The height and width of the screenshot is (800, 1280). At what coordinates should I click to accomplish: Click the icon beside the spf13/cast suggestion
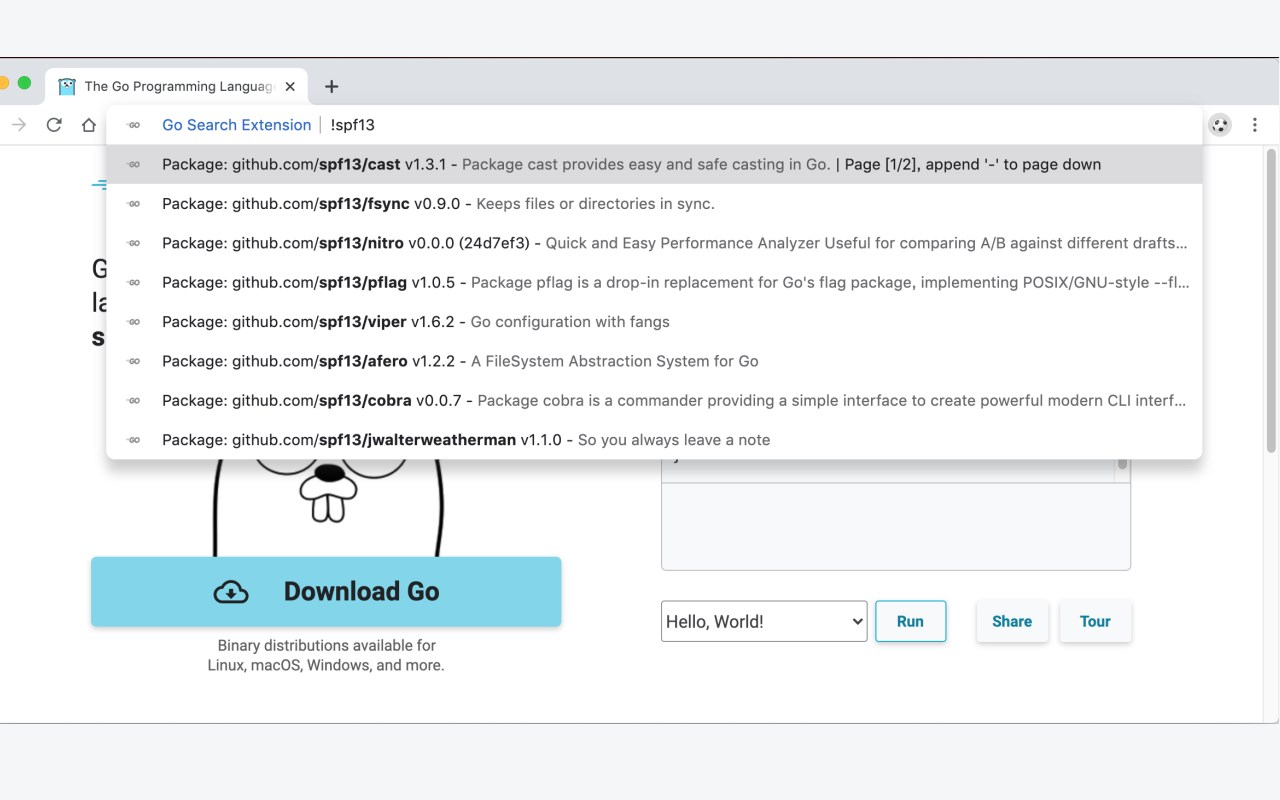[134, 164]
